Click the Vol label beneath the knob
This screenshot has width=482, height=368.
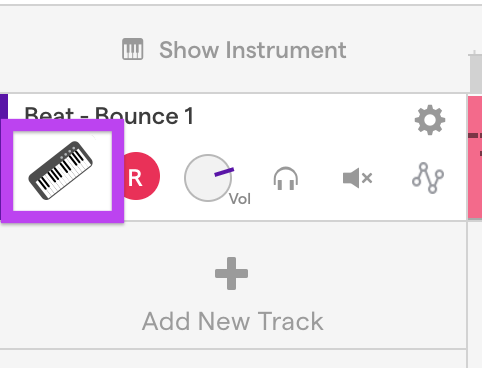click(x=240, y=199)
